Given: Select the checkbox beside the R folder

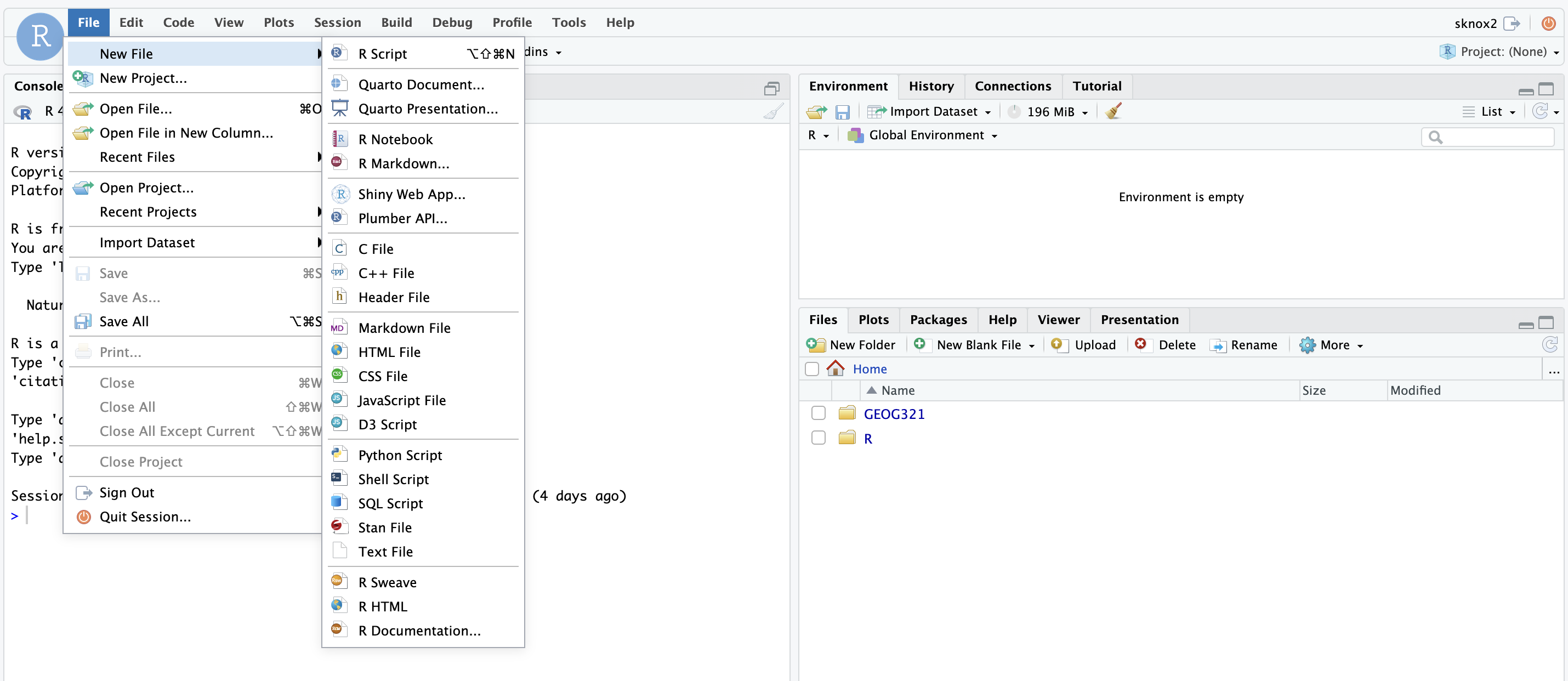Looking at the screenshot, I should (x=818, y=438).
